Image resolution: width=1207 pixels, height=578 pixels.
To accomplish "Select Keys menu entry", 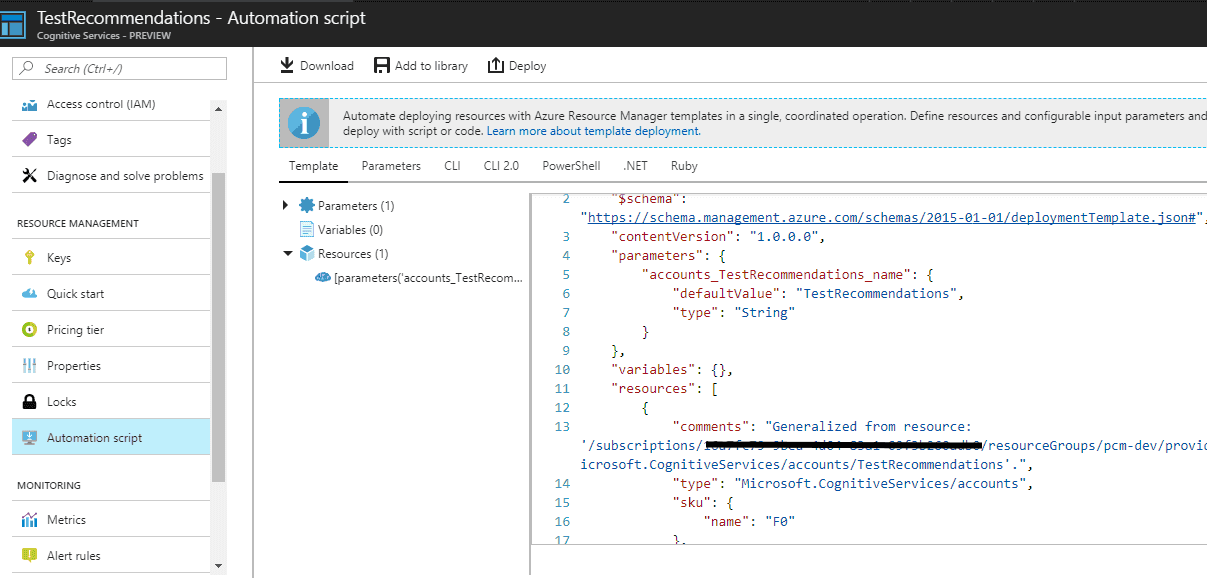I will (x=111, y=258).
